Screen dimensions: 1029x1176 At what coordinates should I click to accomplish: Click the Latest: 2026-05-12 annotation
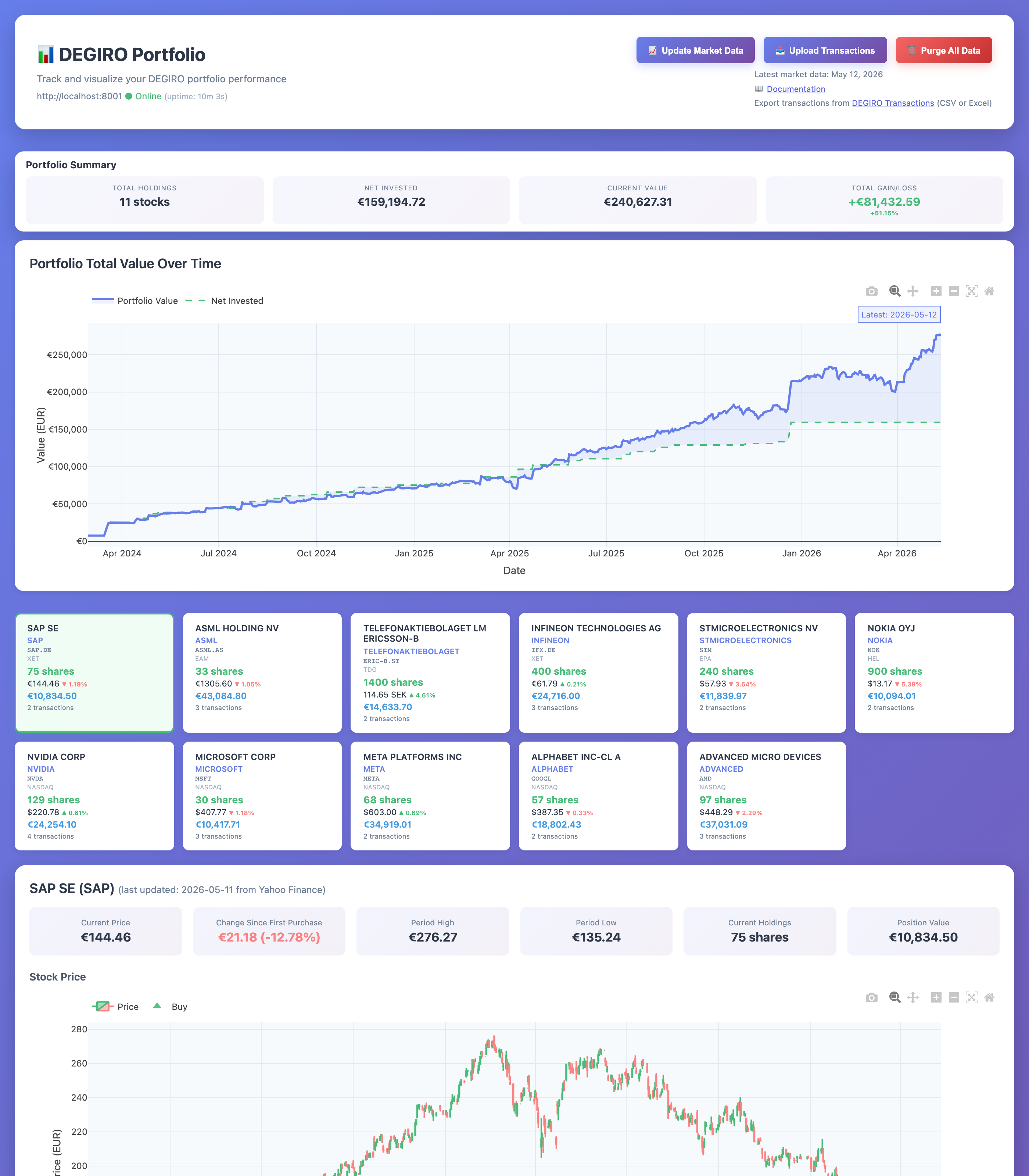(899, 315)
